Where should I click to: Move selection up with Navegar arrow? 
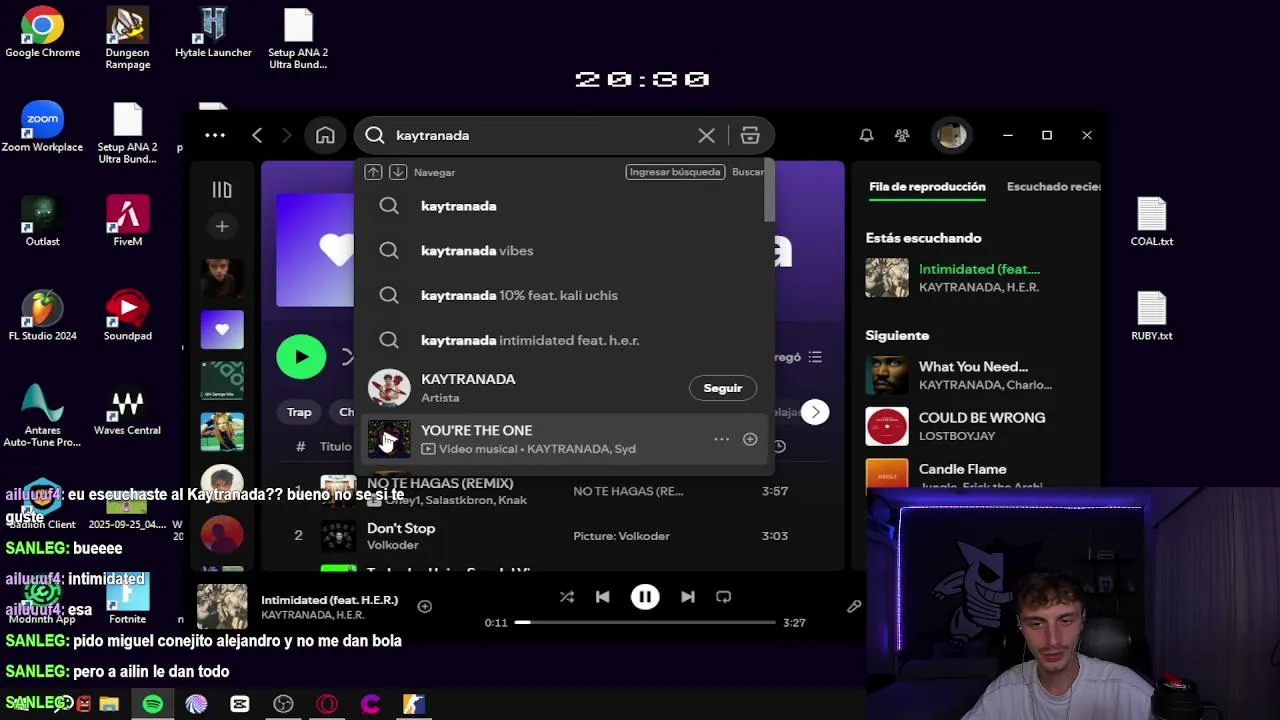[373, 172]
